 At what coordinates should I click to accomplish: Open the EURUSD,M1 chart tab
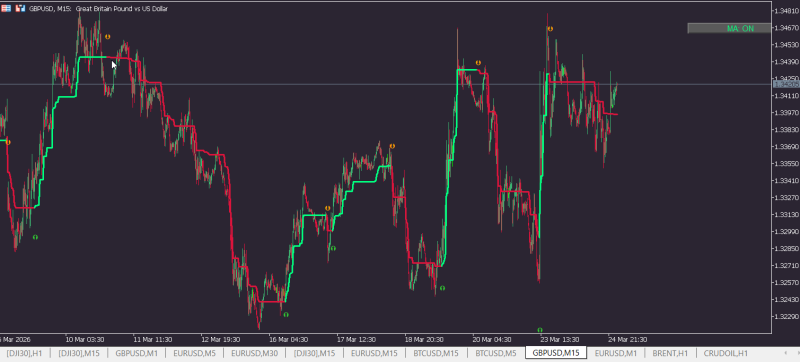(615, 353)
